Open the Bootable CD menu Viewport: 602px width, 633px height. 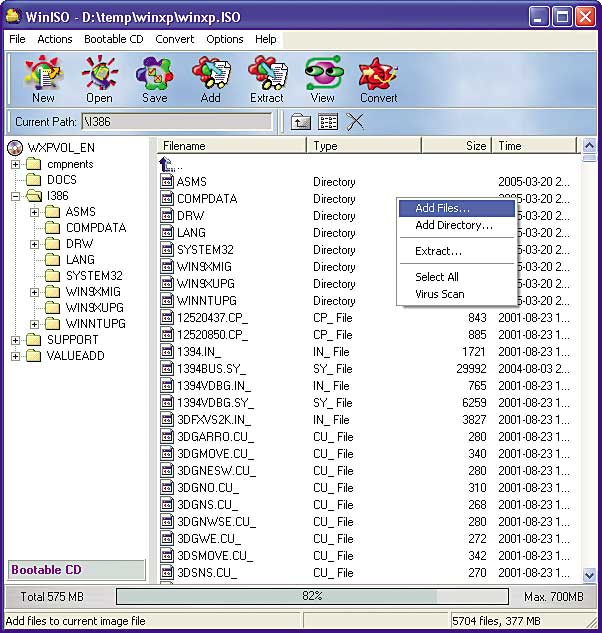coord(114,39)
